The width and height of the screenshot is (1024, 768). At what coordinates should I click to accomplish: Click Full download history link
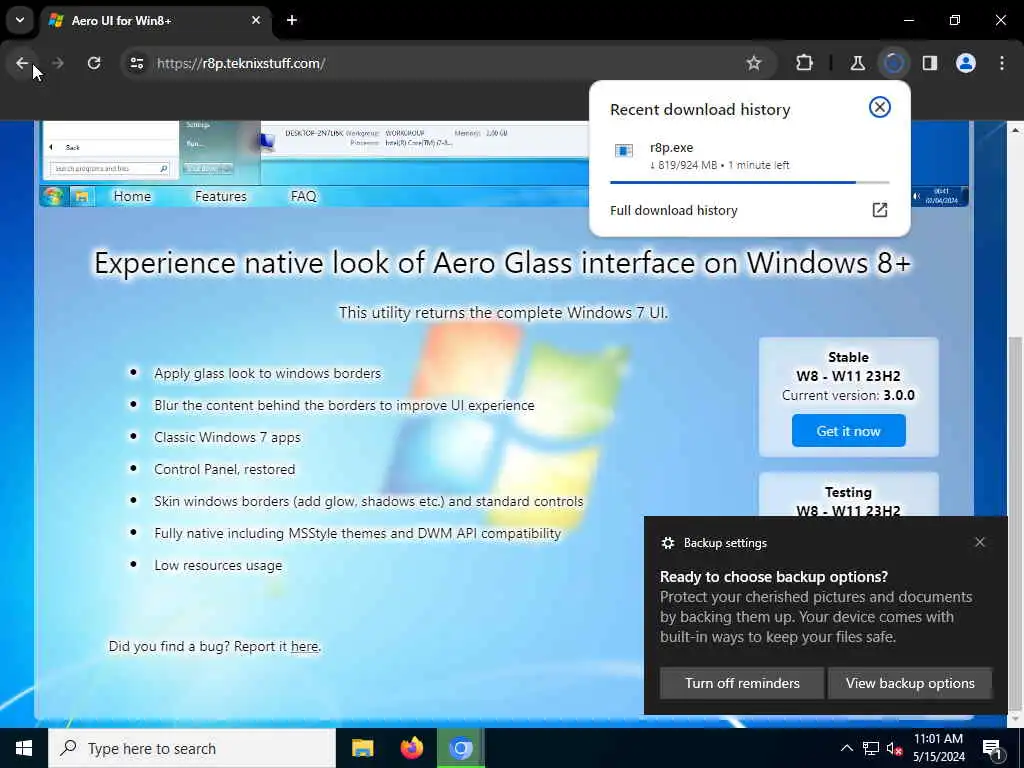pyautogui.click(x=673, y=210)
